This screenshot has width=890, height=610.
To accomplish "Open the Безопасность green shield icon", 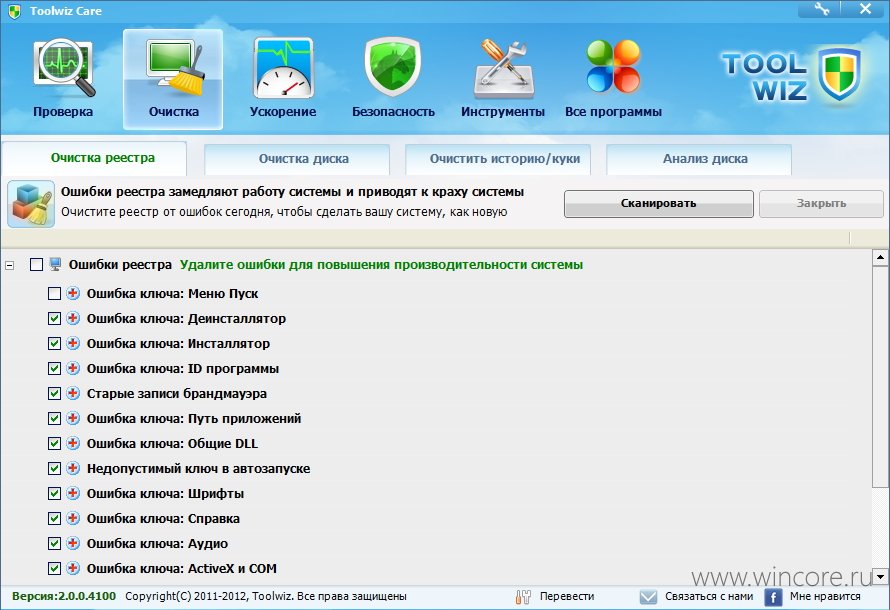I will coord(393,67).
